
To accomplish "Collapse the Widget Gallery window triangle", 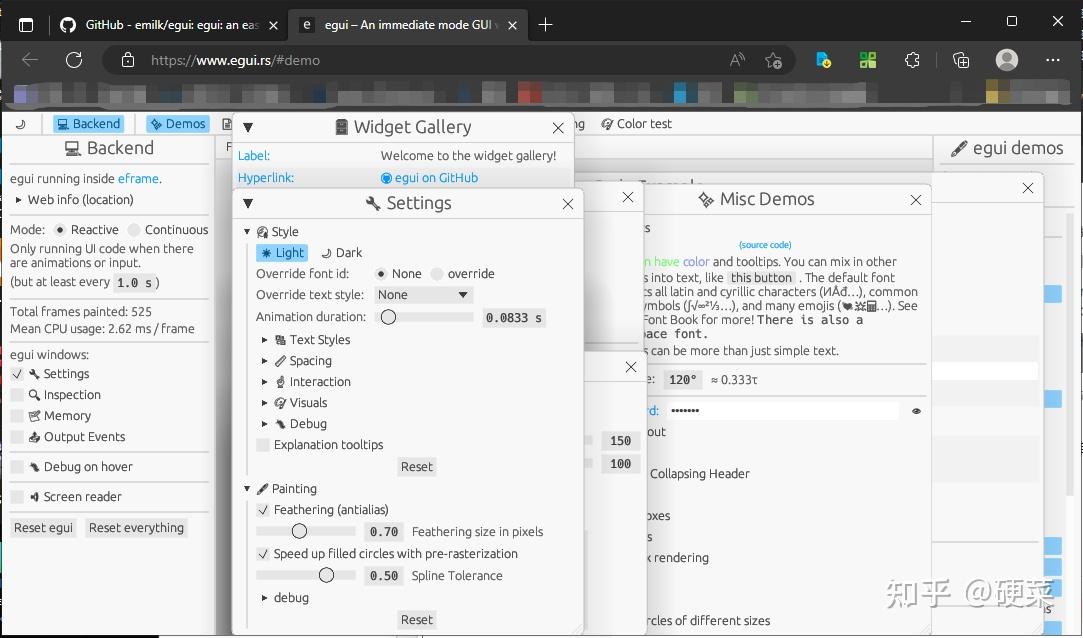I will tap(248, 127).
